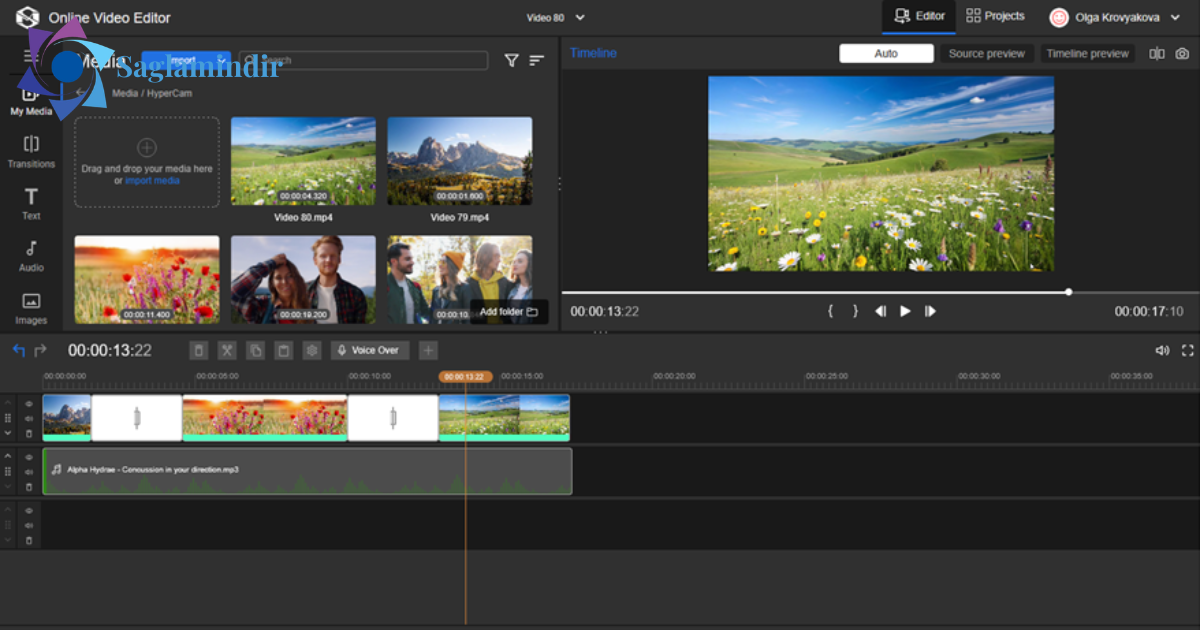Click the filter media funnel icon

coord(511,61)
